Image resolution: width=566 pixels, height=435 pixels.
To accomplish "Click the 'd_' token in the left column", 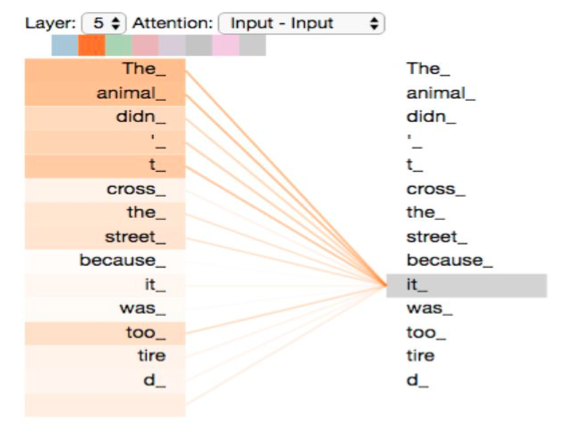I will coord(105,380).
